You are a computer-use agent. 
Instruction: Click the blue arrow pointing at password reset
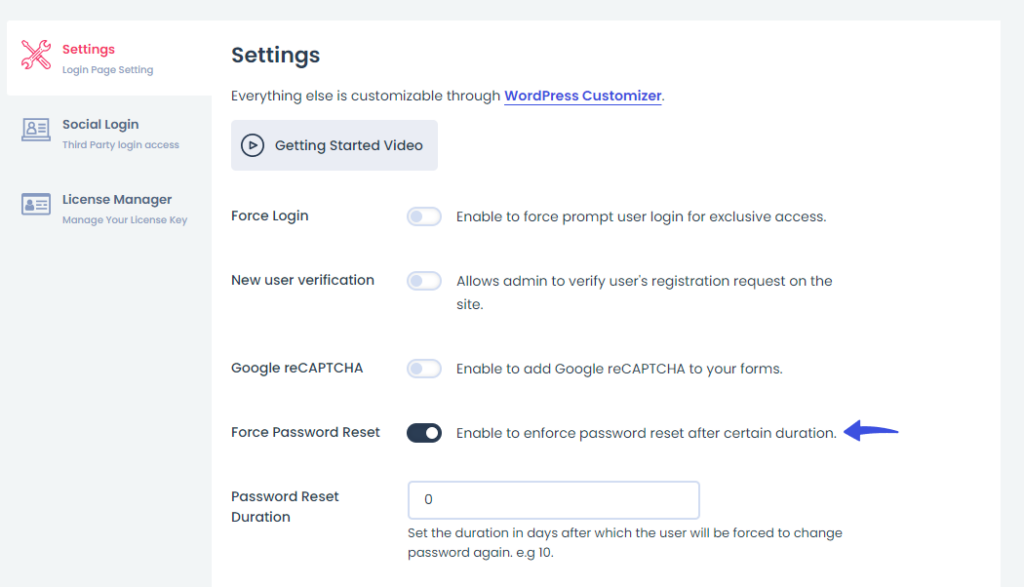[x=871, y=431]
